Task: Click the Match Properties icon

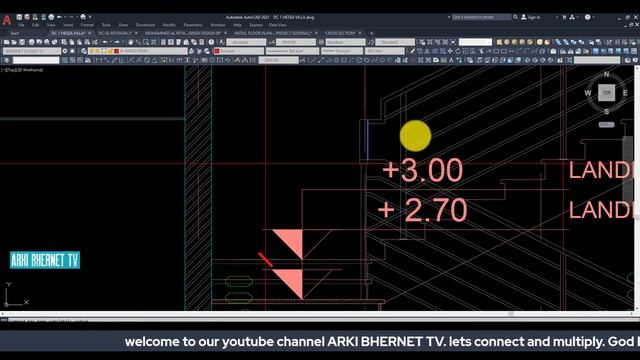Action: (x=87, y=42)
